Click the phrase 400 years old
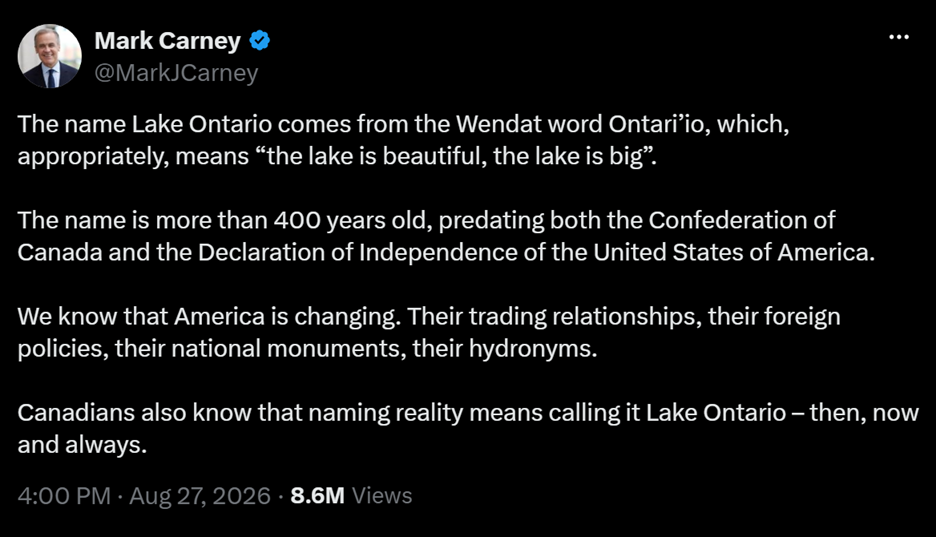This screenshot has width=936, height=537. click(352, 221)
